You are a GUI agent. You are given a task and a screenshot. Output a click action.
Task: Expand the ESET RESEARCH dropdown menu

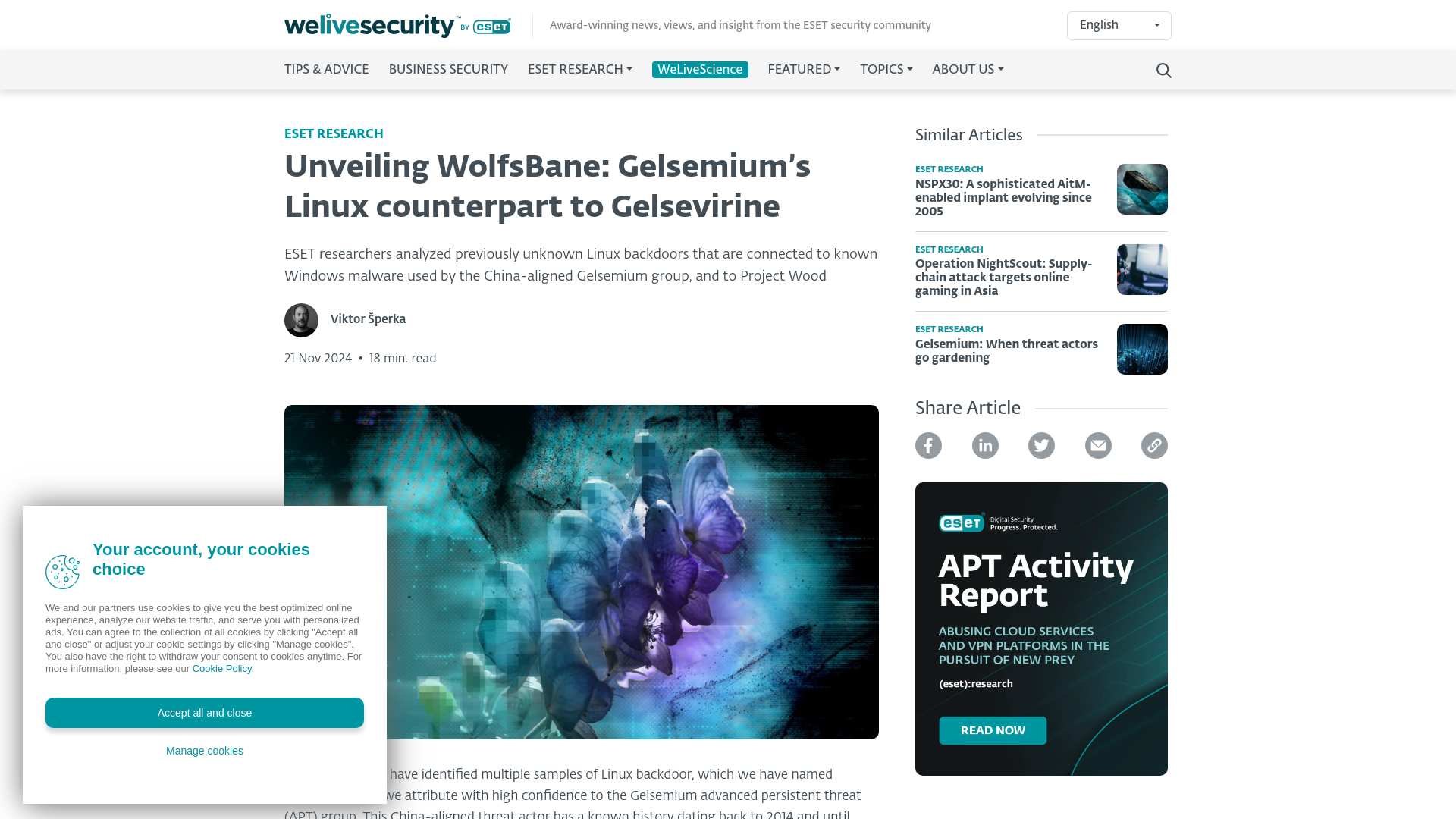(580, 70)
